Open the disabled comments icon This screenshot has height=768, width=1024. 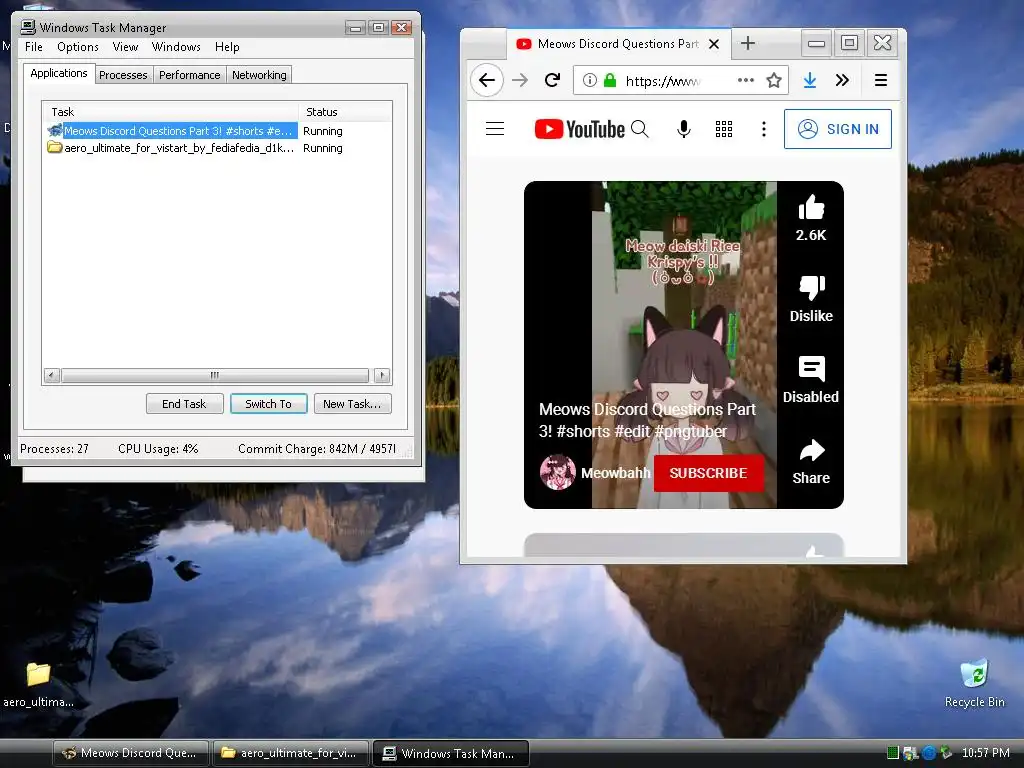pos(812,369)
